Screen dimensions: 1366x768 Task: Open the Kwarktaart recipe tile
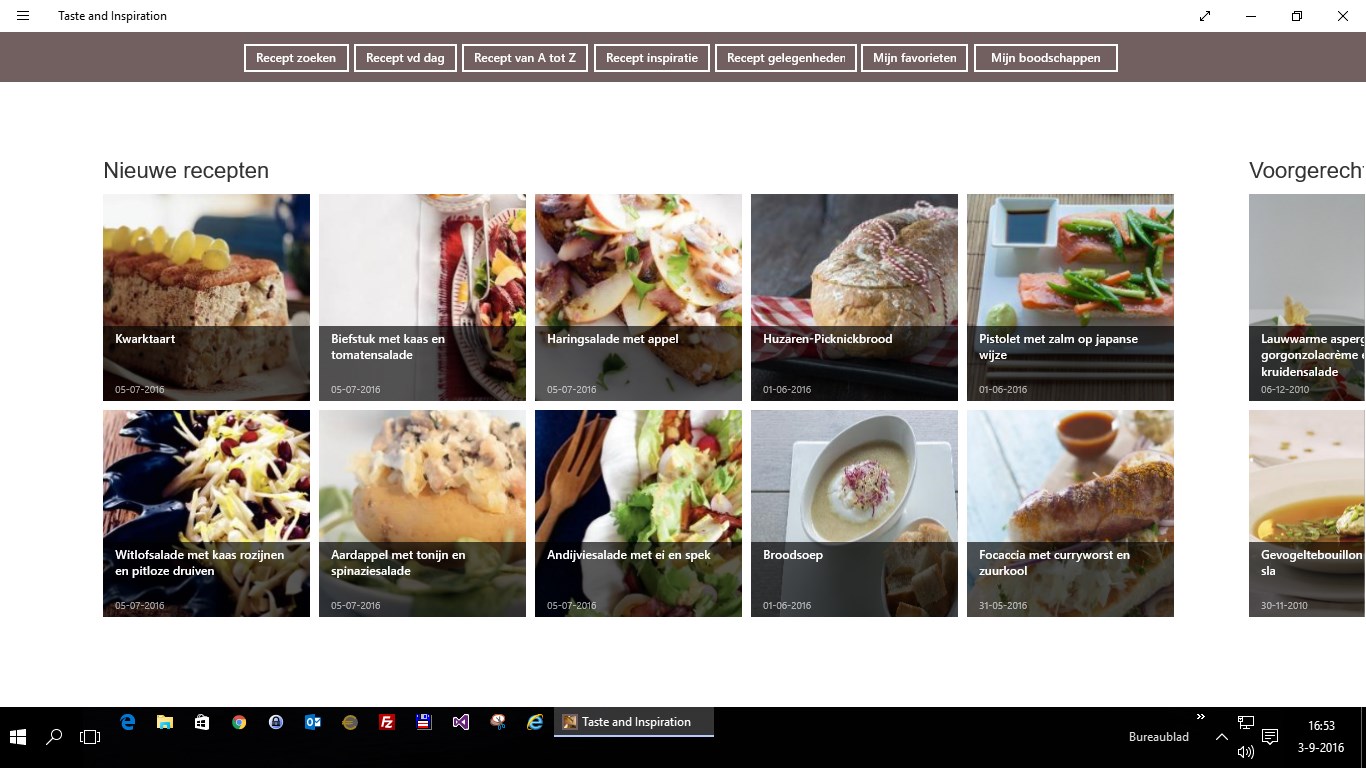(206, 297)
